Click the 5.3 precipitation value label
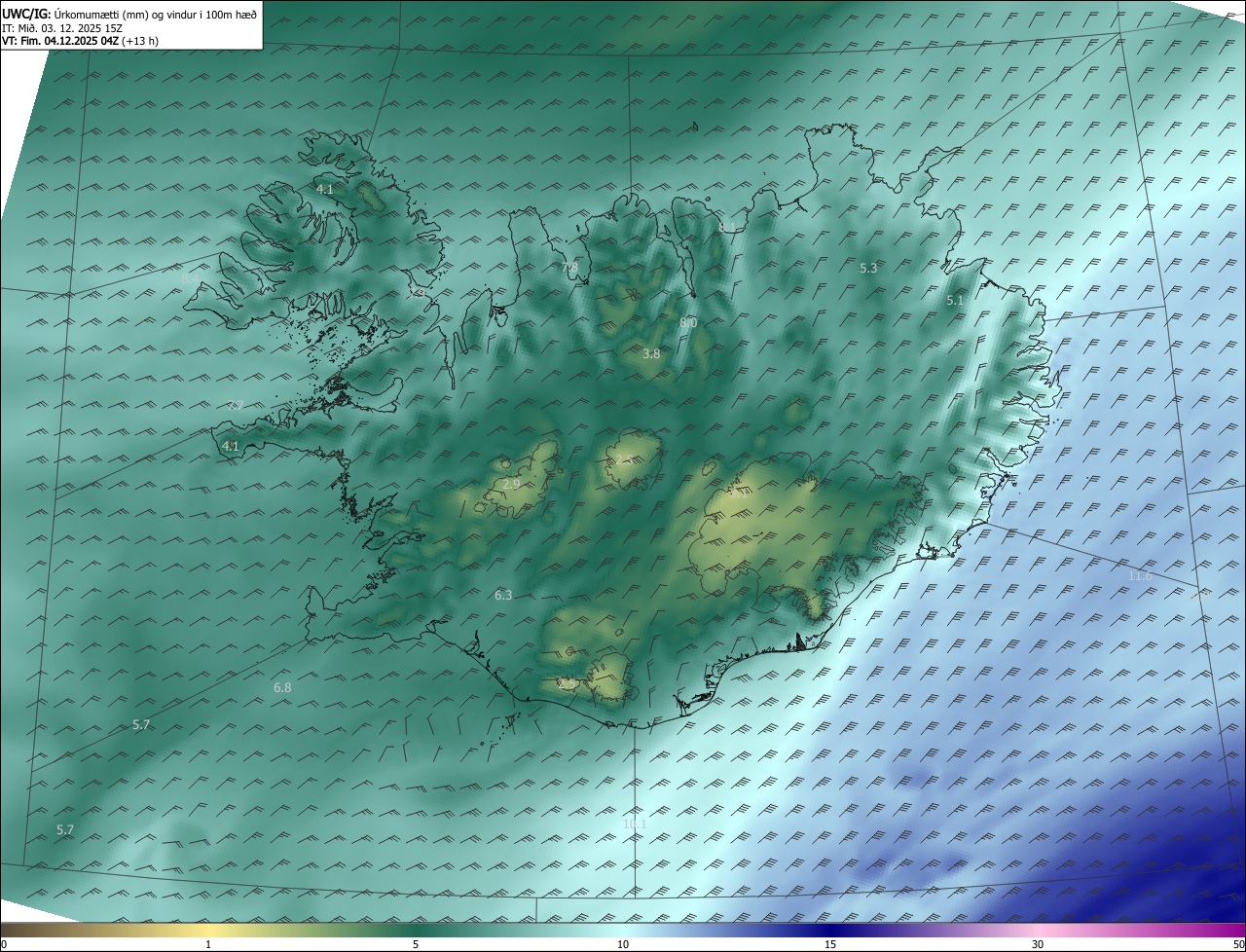 [x=868, y=268]
